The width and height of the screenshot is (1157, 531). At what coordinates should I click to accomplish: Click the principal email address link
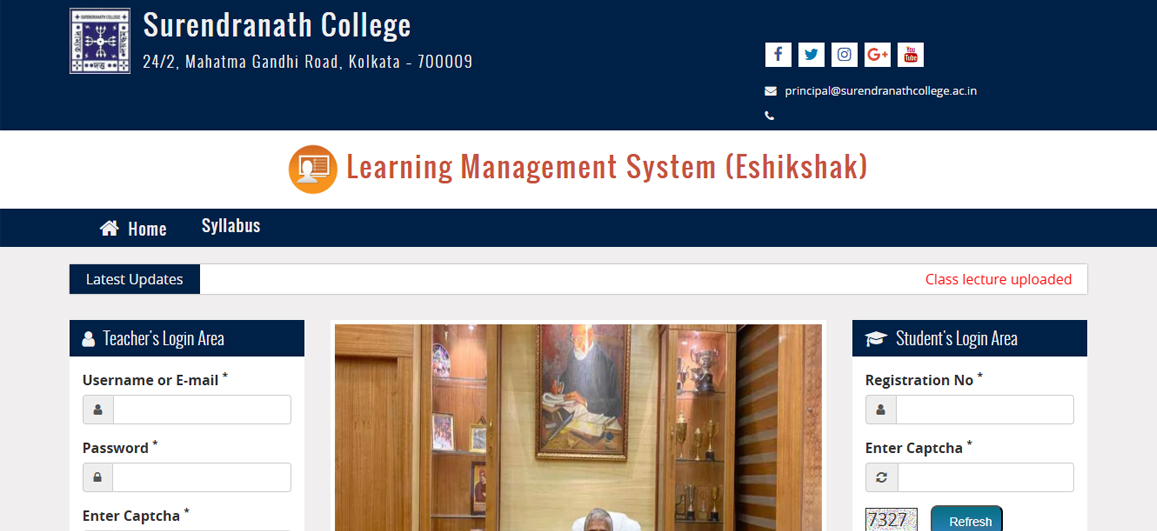coord(880,91)
